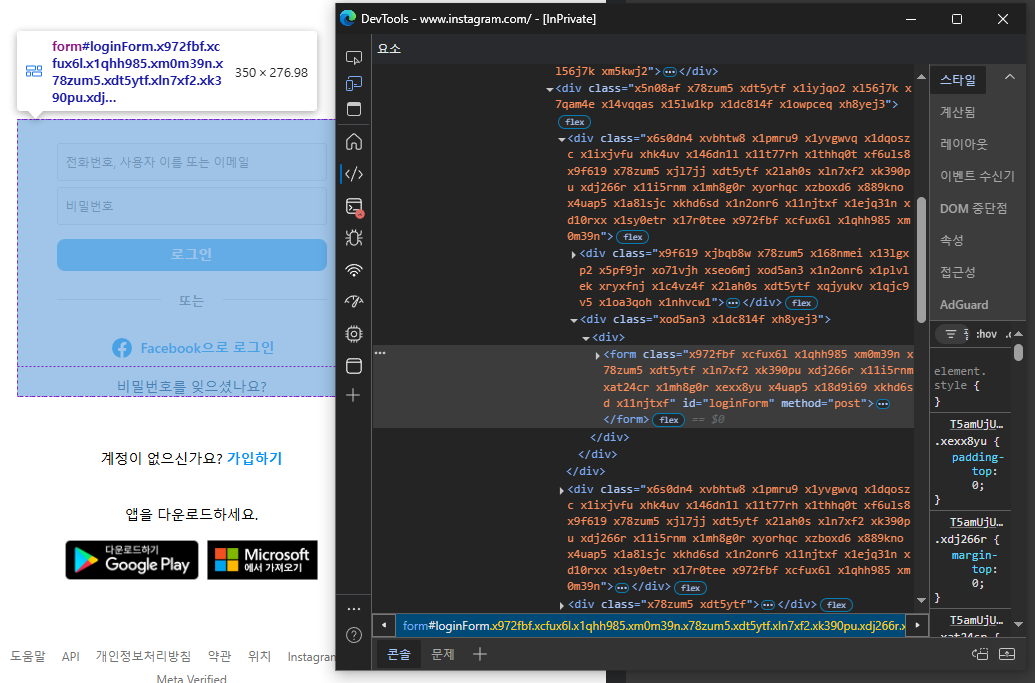The width and height of the screenshot is (1035, 683).
Task: Switch to the 레이아웃 tab
Action: click(x=964, y=144)
